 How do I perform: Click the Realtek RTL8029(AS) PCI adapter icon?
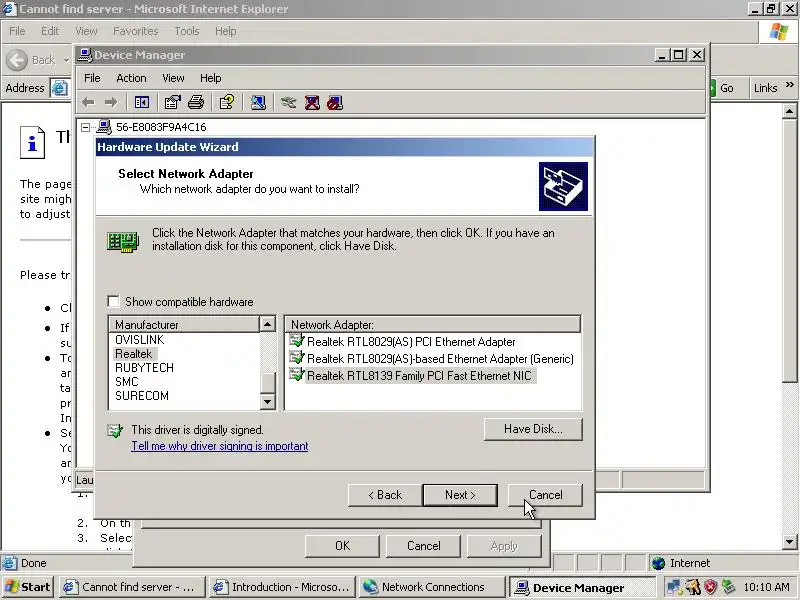pyautogui.click(x=296, y=341)
